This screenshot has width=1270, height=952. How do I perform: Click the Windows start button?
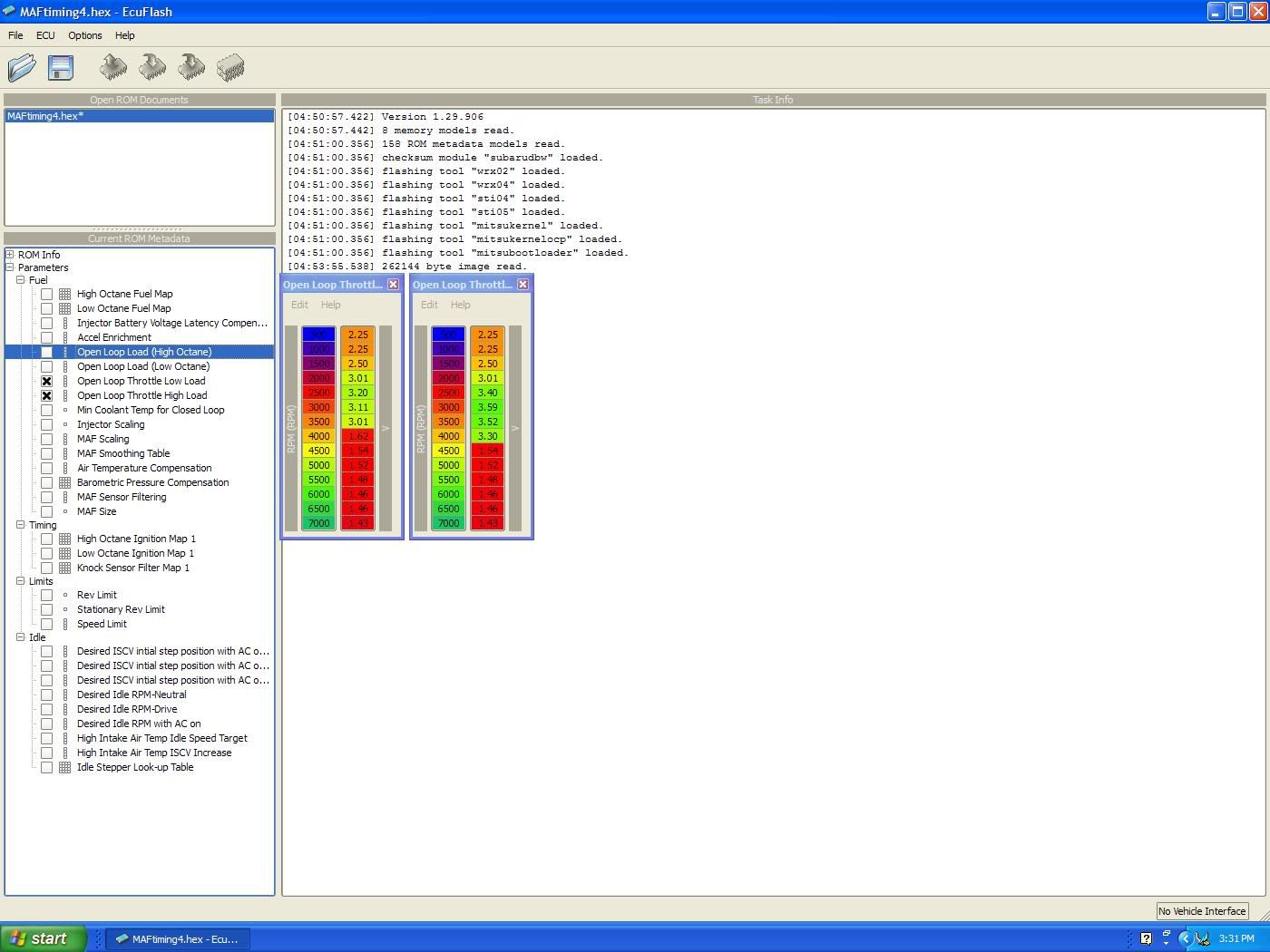[43, 938]
